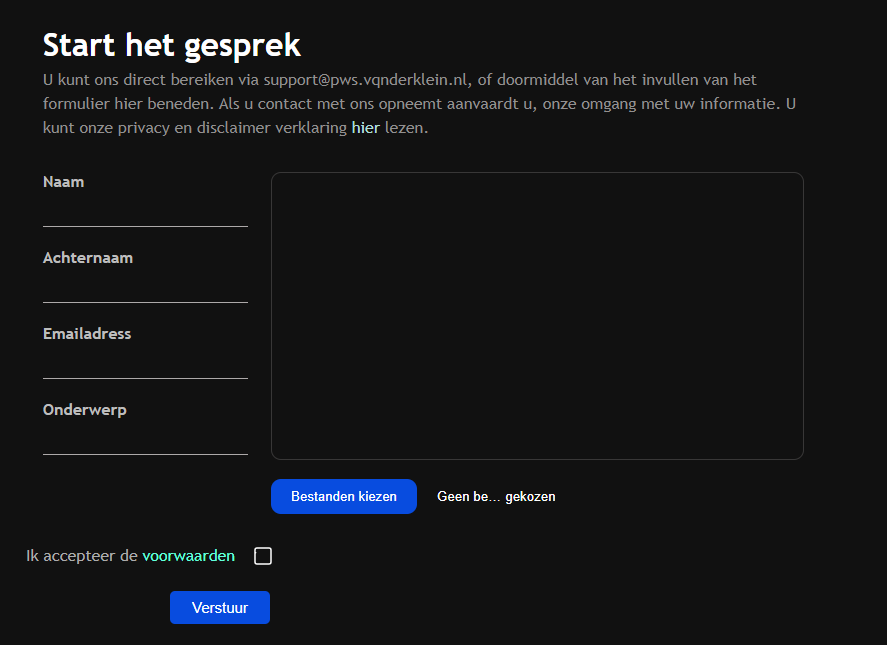887x645 pixels.
Task: Click the word 'lezen' after the hier link
Action: [405, 128]
